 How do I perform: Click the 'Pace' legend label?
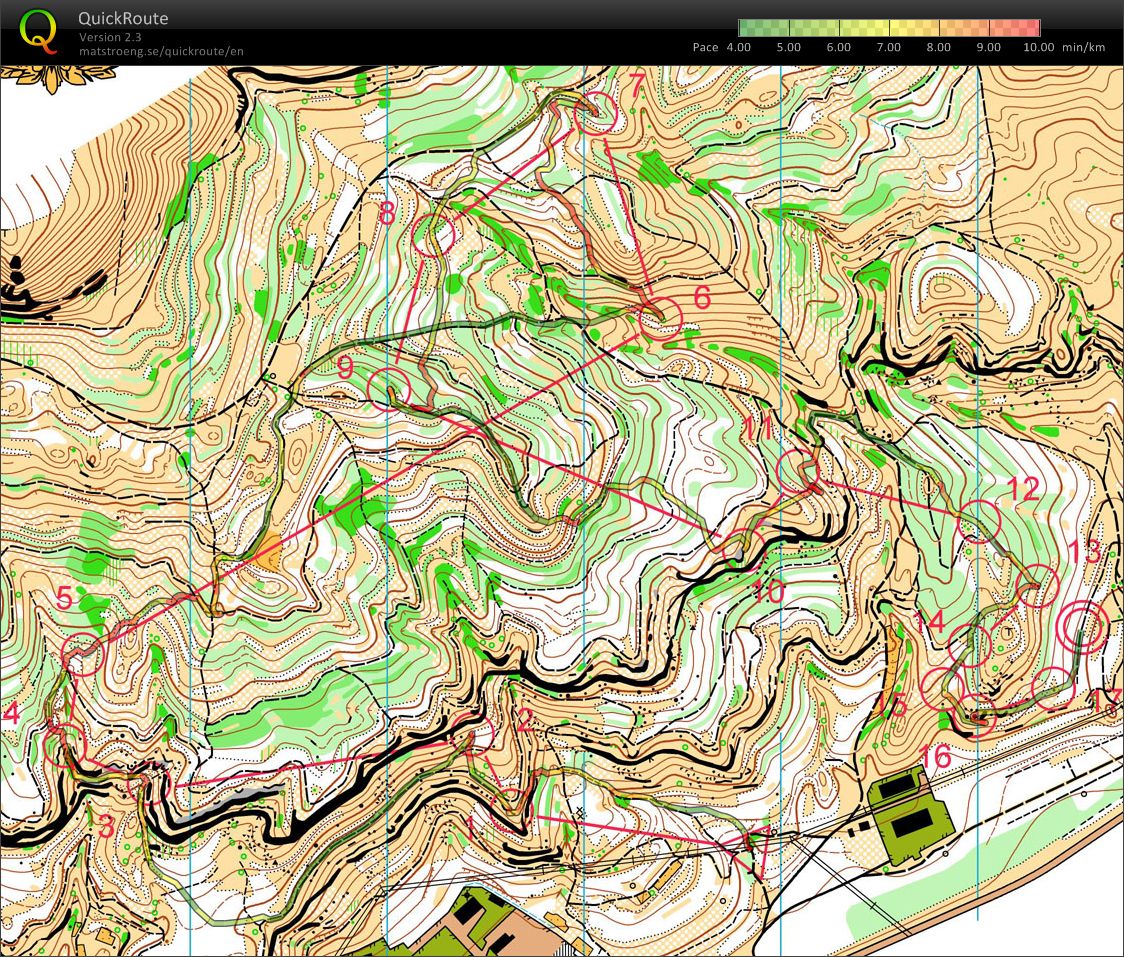point(705,47)
